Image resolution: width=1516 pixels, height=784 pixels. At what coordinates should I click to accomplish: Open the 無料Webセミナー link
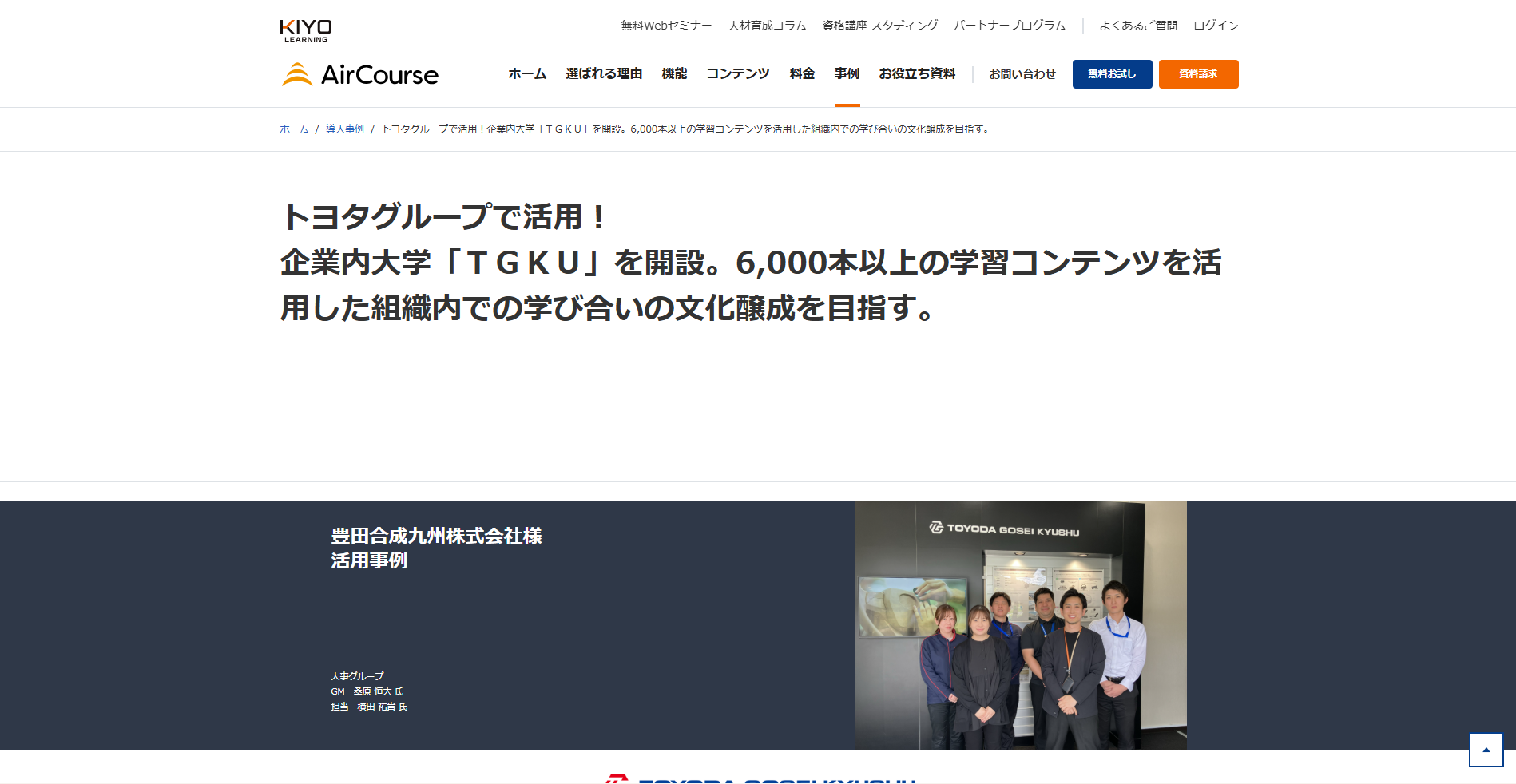[x=666, y=26]
